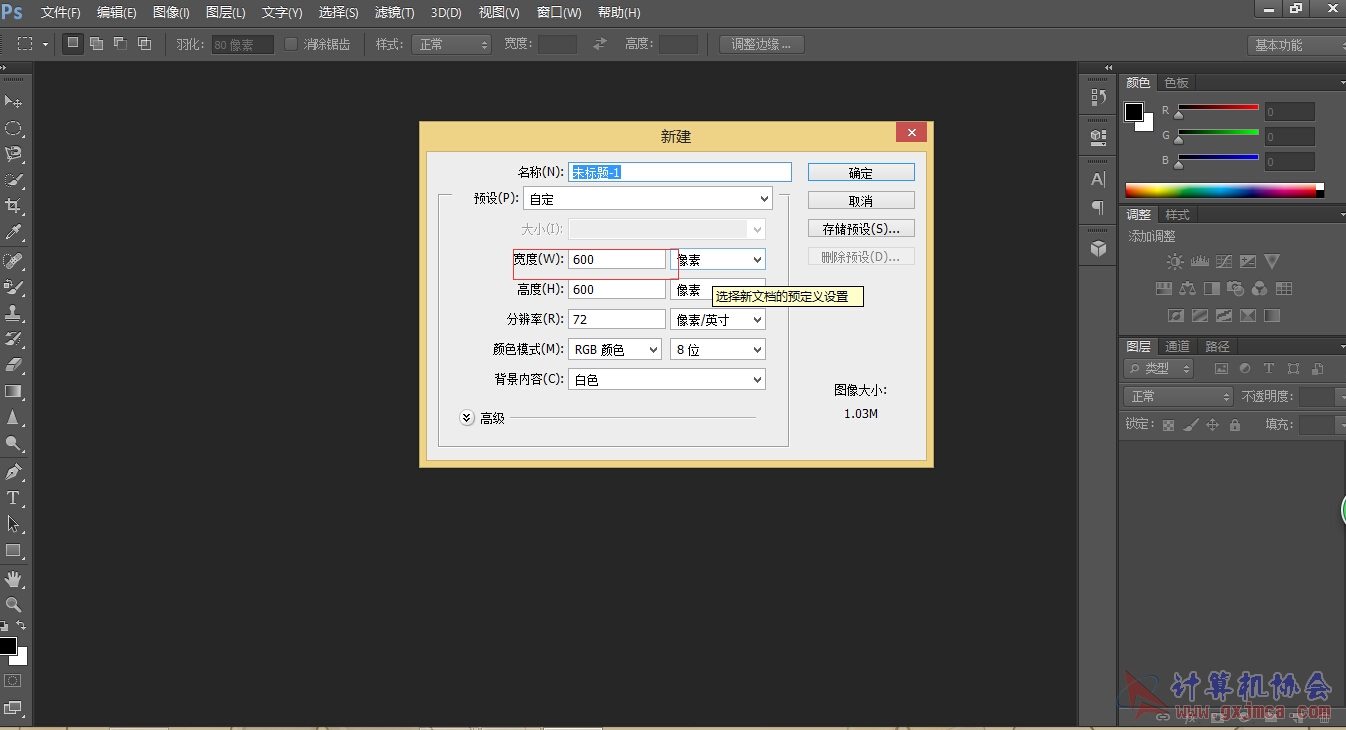Open the style dropdown 正常 in options bar
This screenshot has width=1346, height=730.
point(451,44)
